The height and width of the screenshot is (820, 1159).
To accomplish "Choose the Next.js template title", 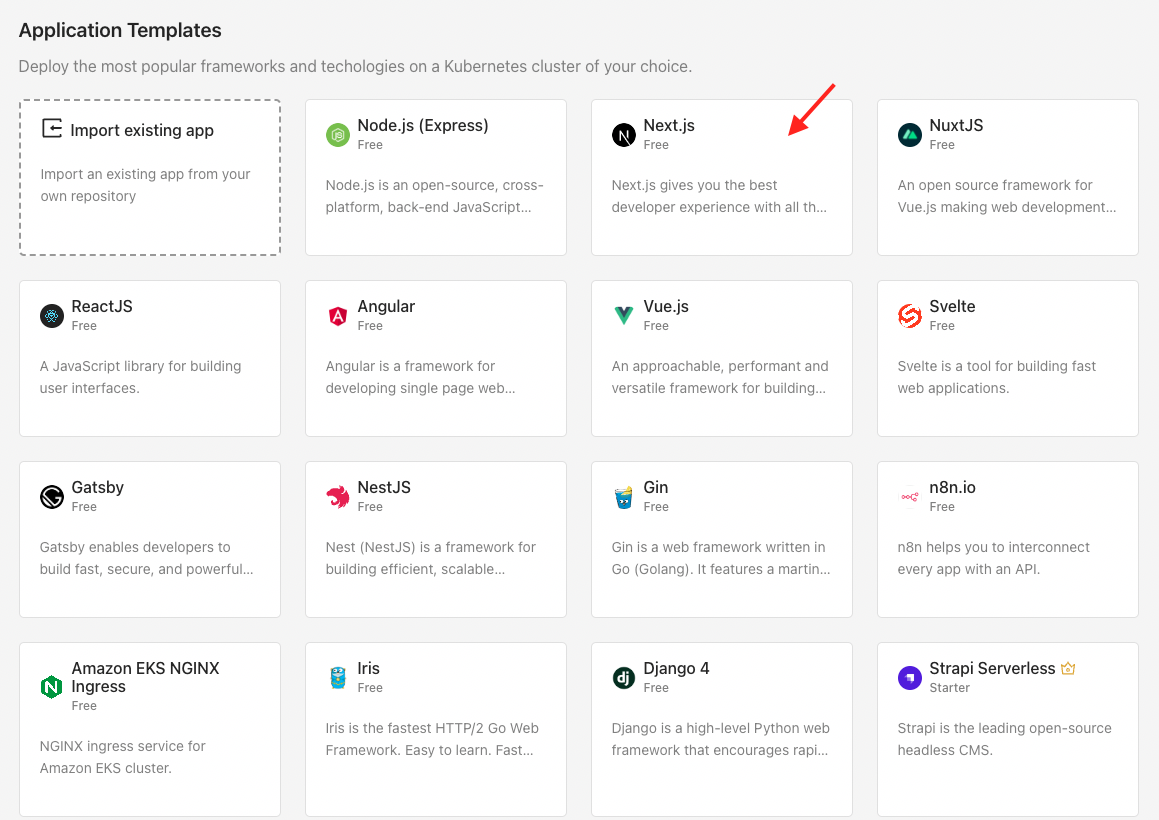I will coord(669,126).
